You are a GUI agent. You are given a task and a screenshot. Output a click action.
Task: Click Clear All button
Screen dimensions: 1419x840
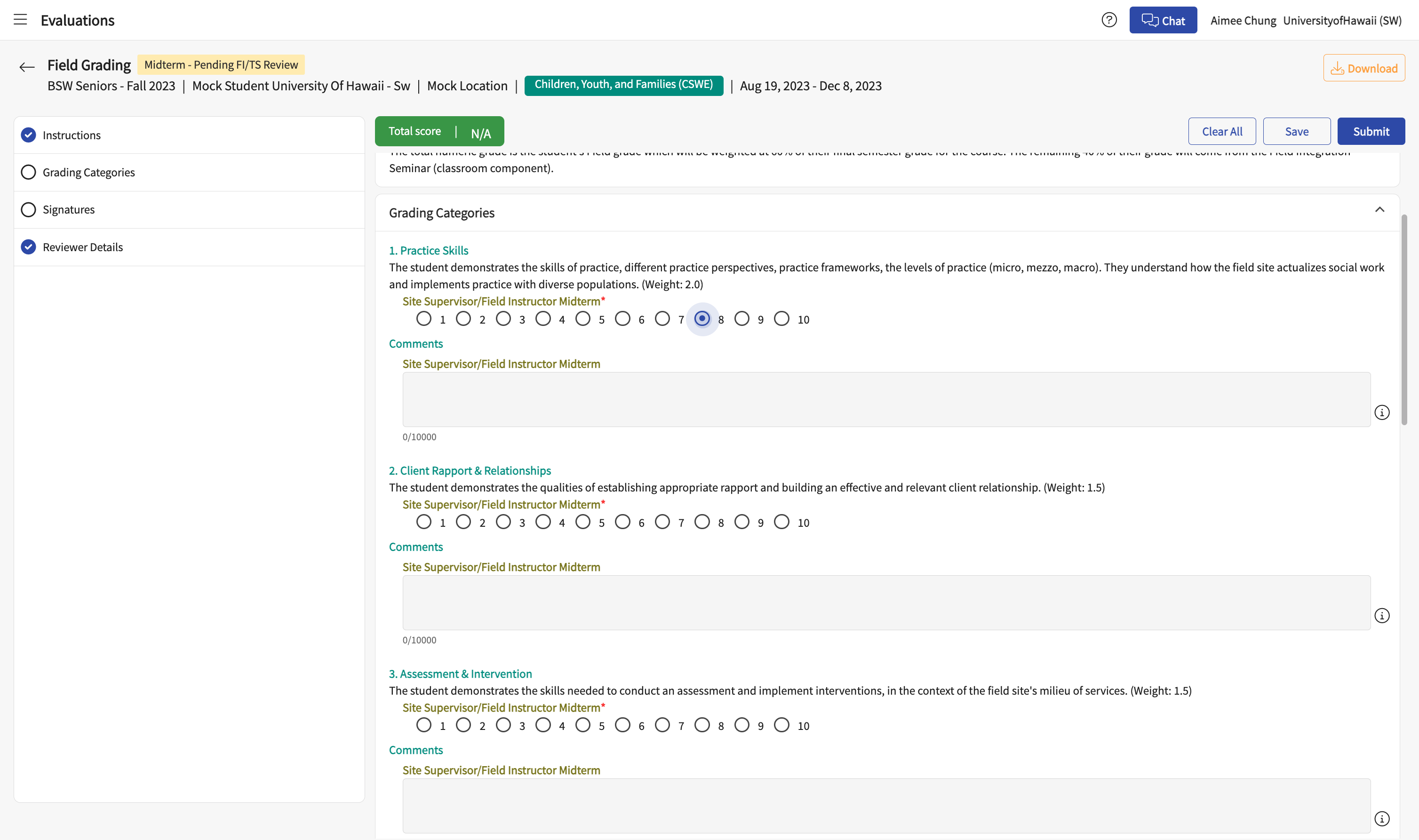(1222, 131)
